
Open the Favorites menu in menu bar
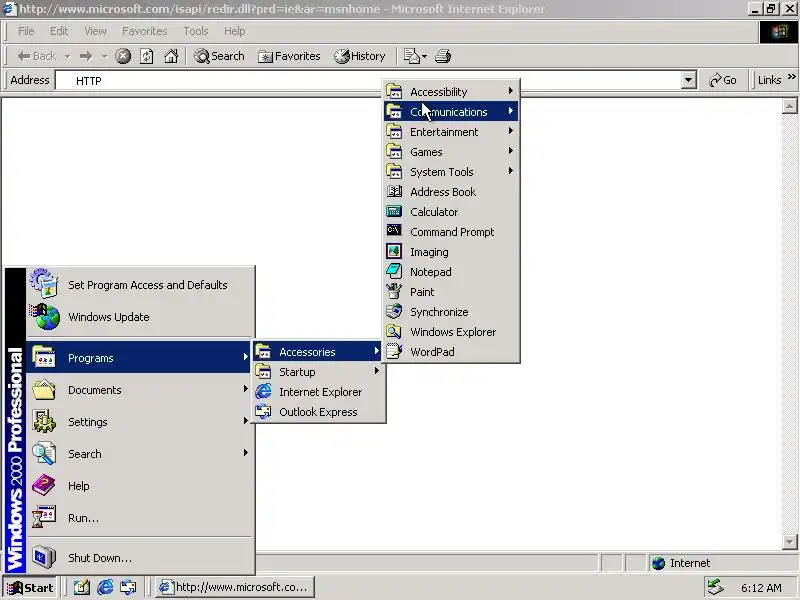coord(144,31)
